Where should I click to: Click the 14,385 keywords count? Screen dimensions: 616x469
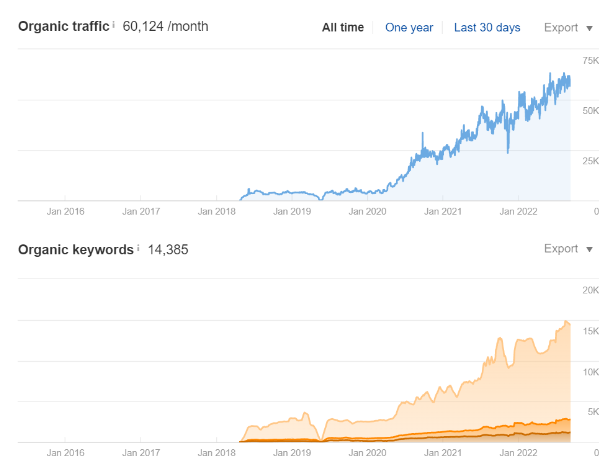[x=167, y=249]
